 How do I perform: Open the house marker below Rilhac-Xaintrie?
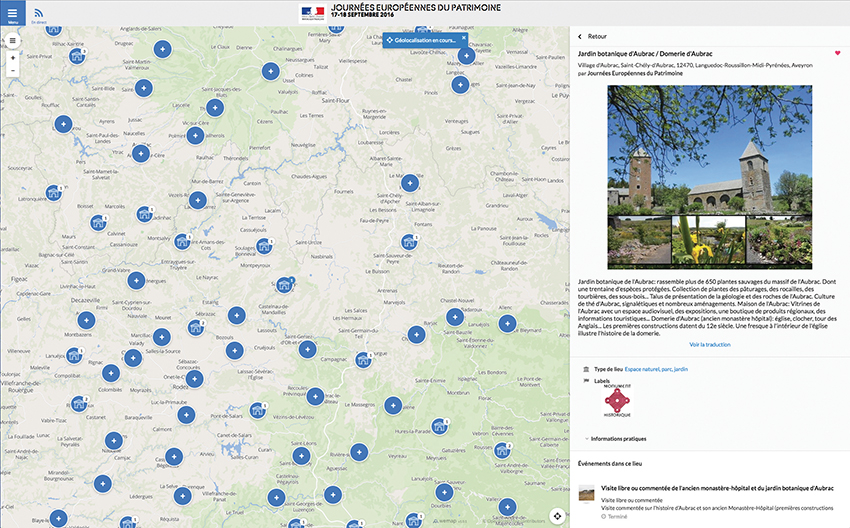(77, 56)
